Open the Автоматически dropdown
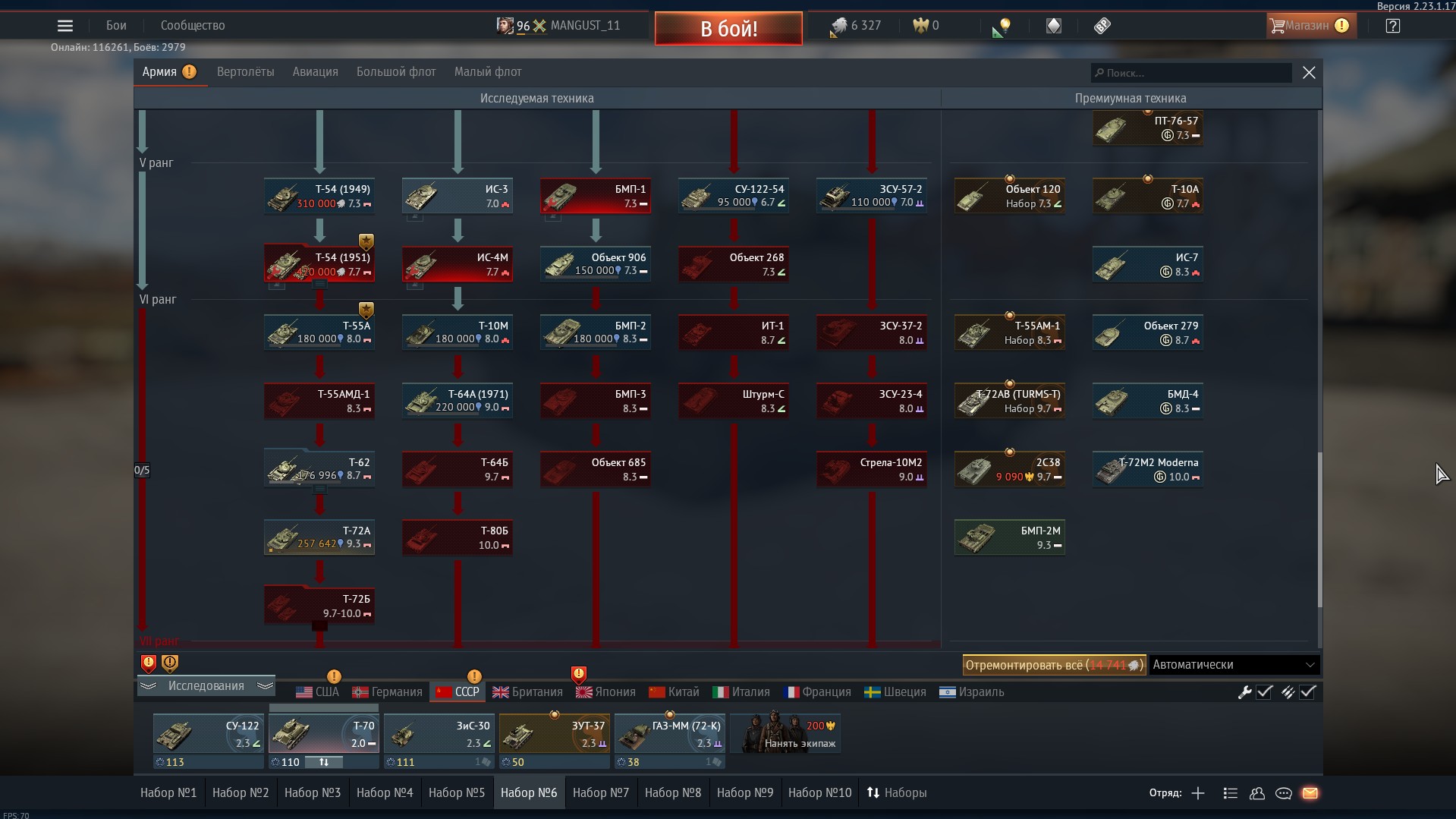This screenshot has height=819, width=1456. click(x=1234, y=665)
